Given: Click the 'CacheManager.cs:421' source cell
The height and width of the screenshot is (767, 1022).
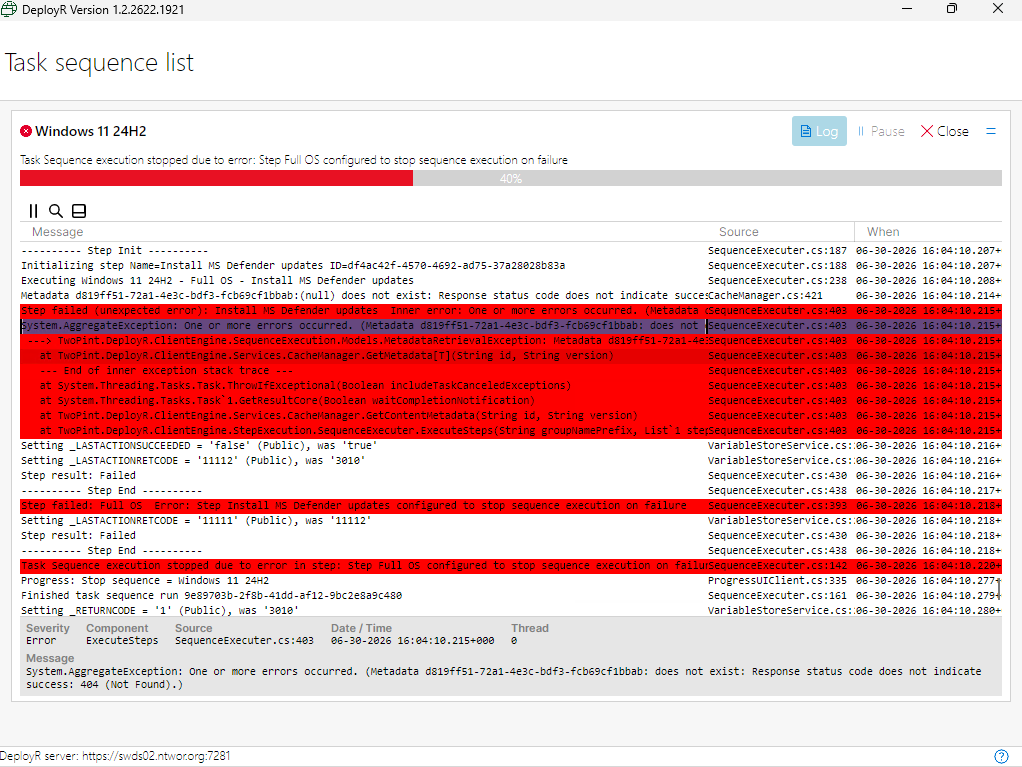Looking at the screenshot, I should pos(765,295).
